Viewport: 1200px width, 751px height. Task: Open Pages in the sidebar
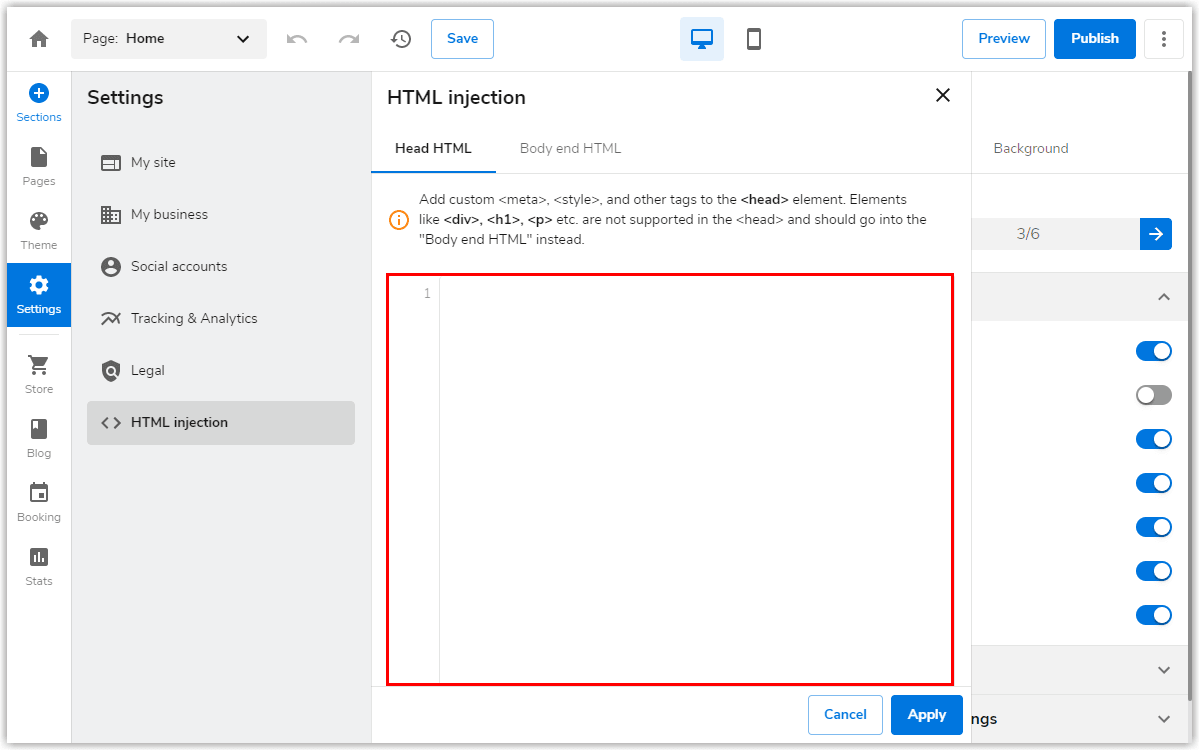pyautogui.click(x=39, y=167)
